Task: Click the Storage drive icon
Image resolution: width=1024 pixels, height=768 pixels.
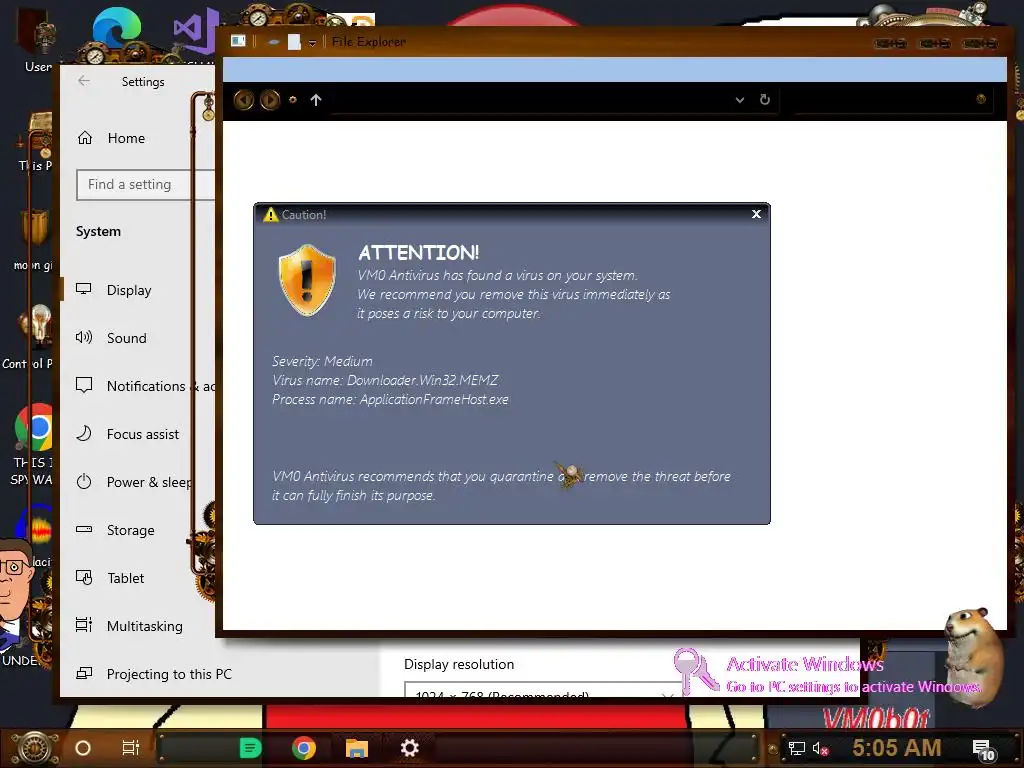Action: (x=84, y=529)
